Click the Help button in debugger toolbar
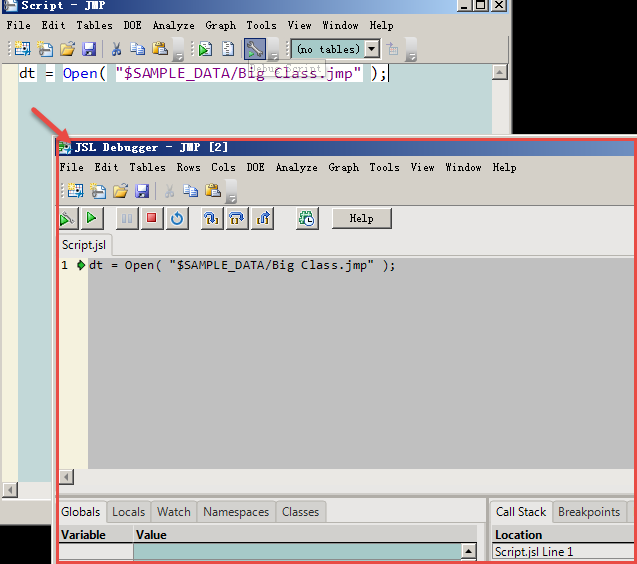The width and height of the screenshot is (637, 564). click(x=362, y=219)
